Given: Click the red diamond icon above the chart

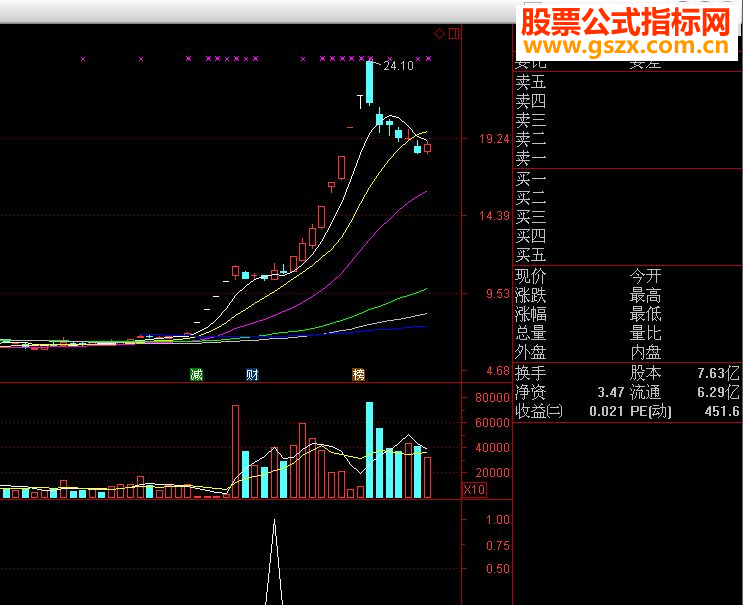Looking at the screenshot, I should (x=440, y=34).
